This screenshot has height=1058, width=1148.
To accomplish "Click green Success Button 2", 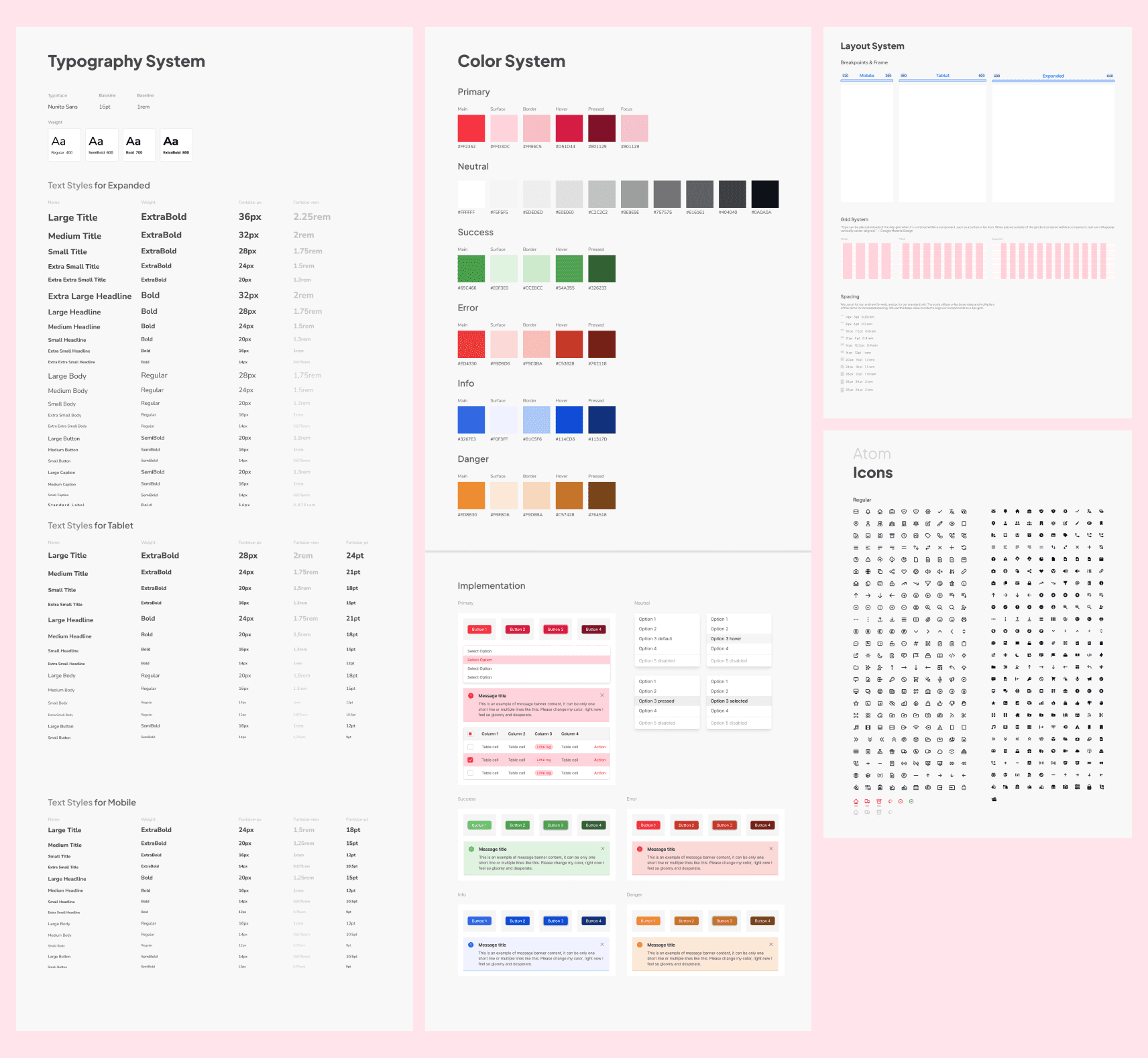I will click(x=517, y=825).
